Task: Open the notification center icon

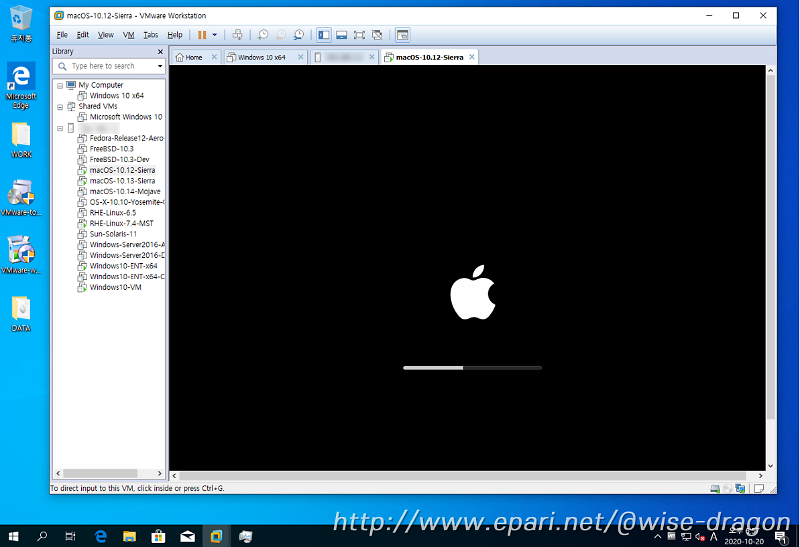Action: pos(781,537)
